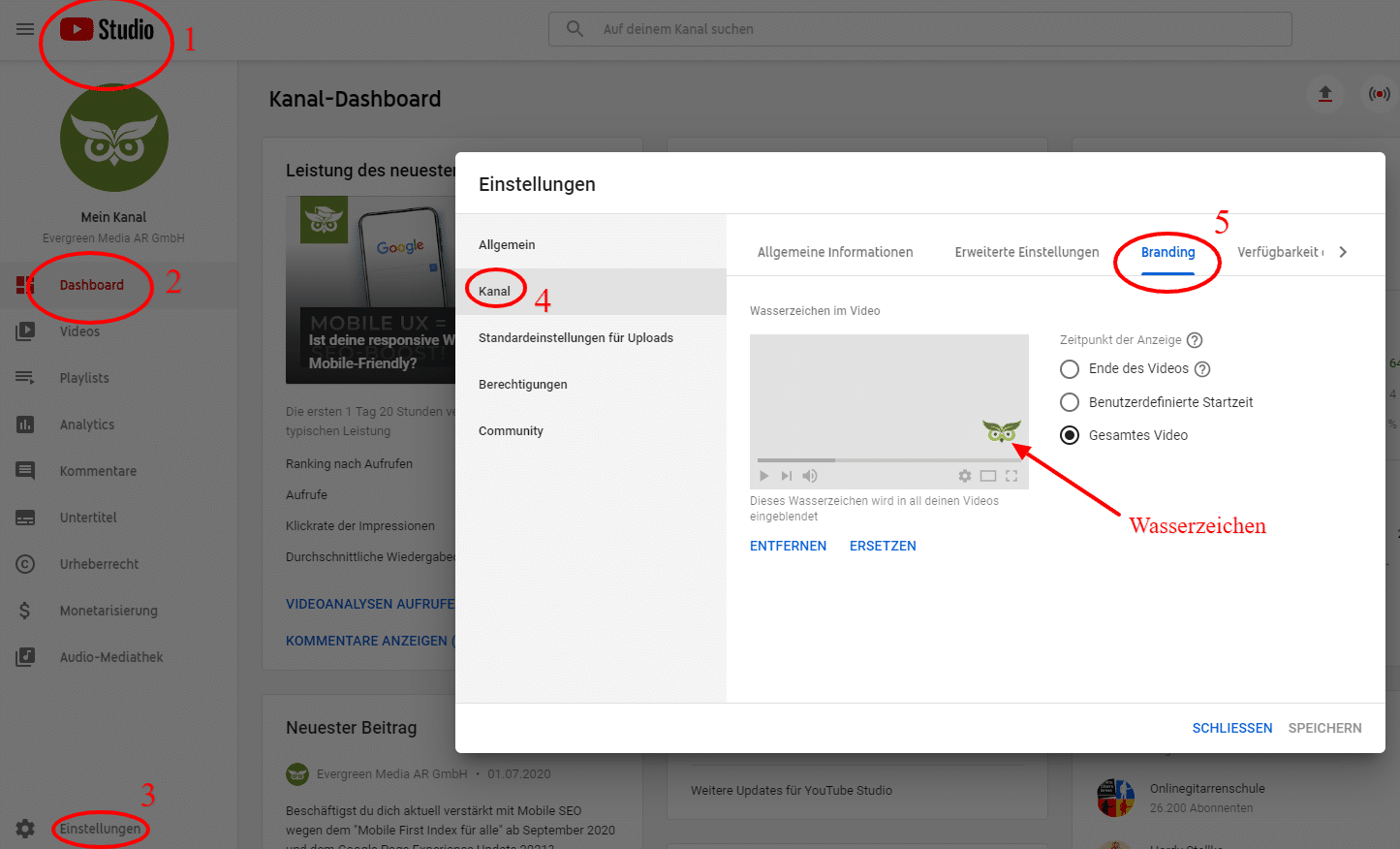
Task: Open Standardeinstellungen für Uploads section
Action: pyautogui.click(x=591, y=338)
